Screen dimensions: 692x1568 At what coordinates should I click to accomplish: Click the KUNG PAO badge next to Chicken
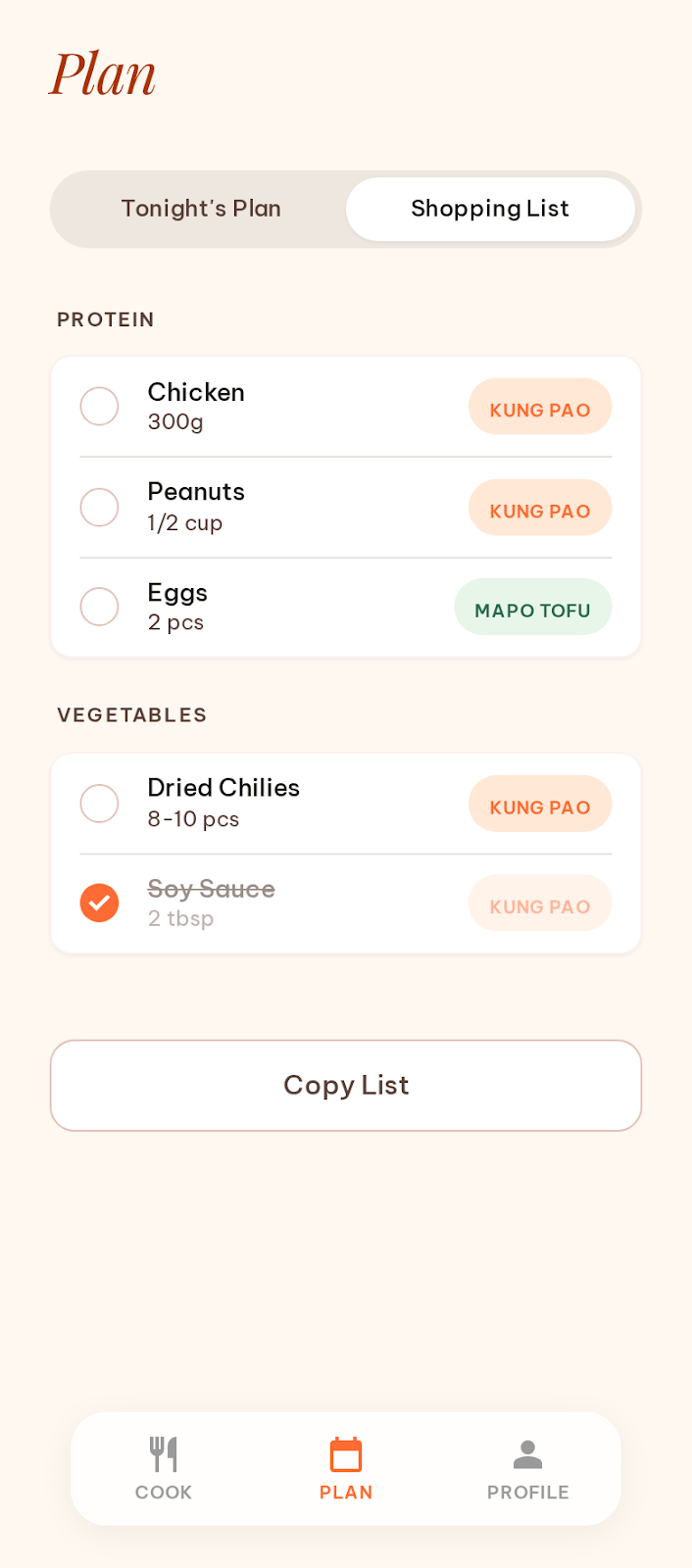[539, 407]
